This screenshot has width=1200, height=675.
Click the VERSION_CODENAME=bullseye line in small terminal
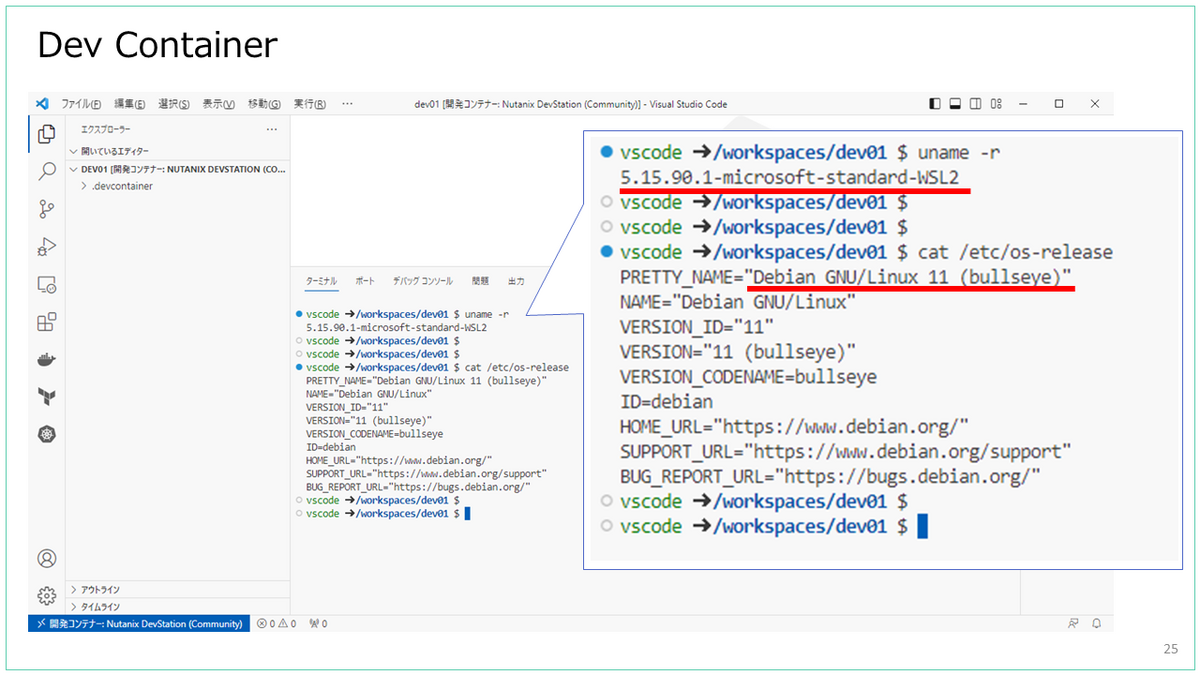pyautogui.click(x=374, y=434)
